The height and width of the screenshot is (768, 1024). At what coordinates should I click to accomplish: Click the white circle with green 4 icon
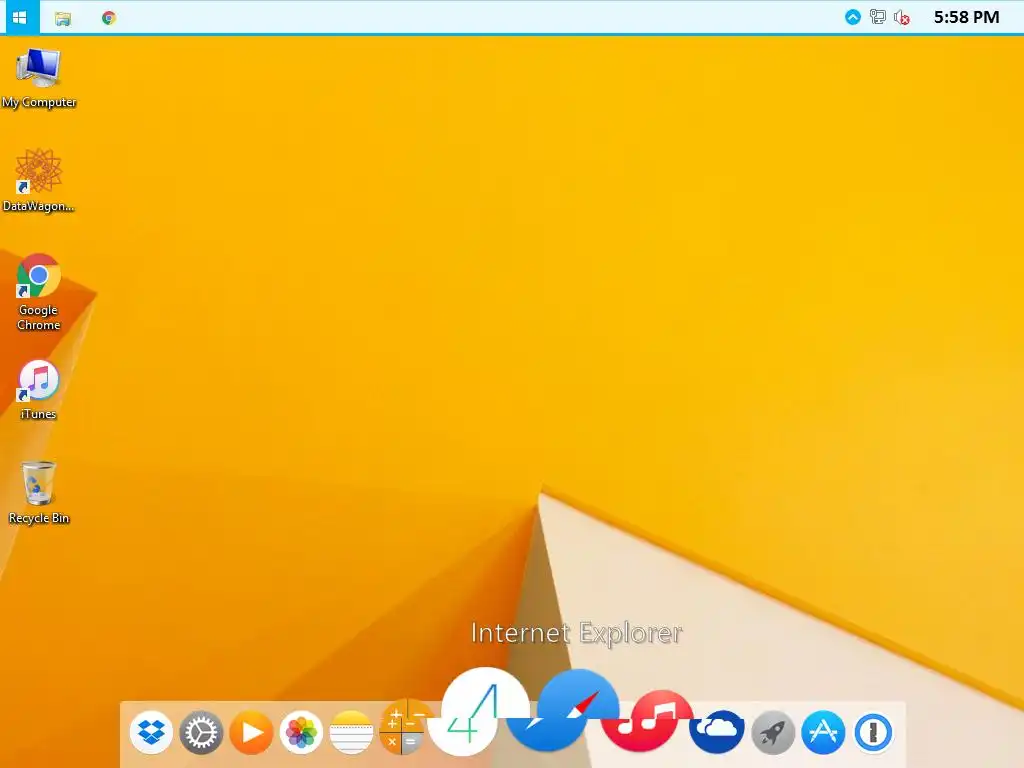coord(481,712)
